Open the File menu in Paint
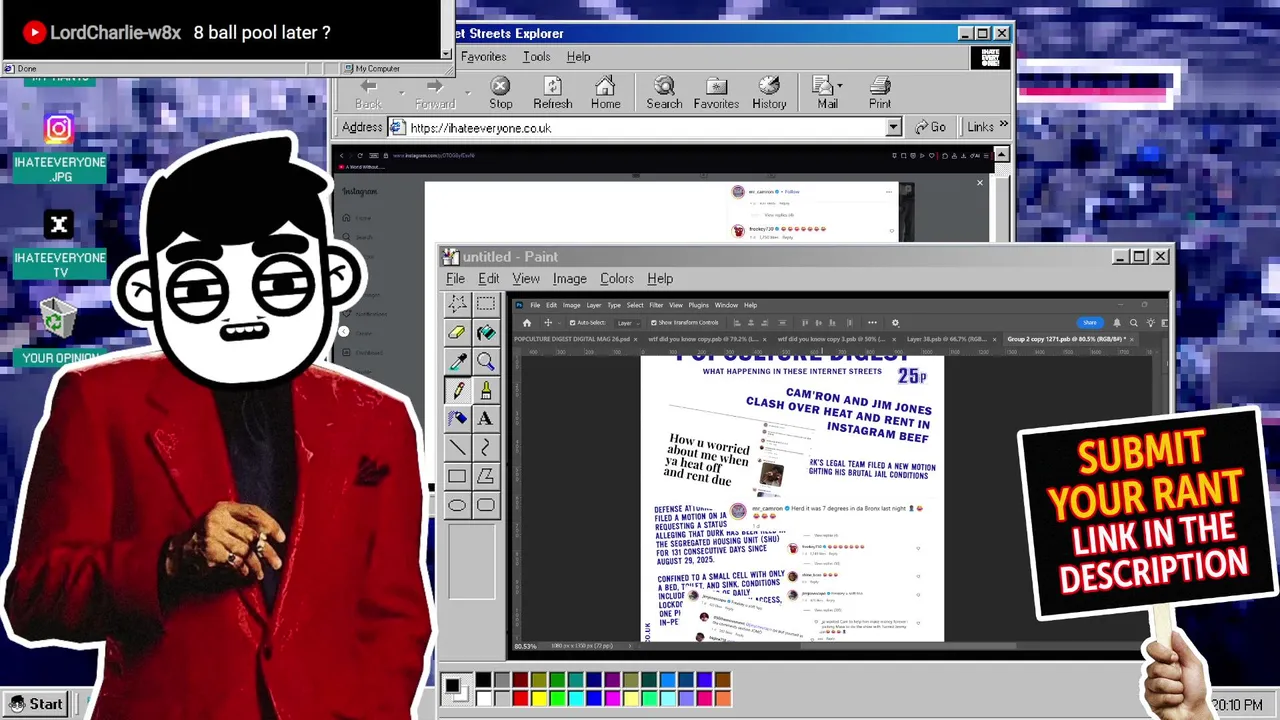This screenshot has width=1280, height=720. point(455,278)
